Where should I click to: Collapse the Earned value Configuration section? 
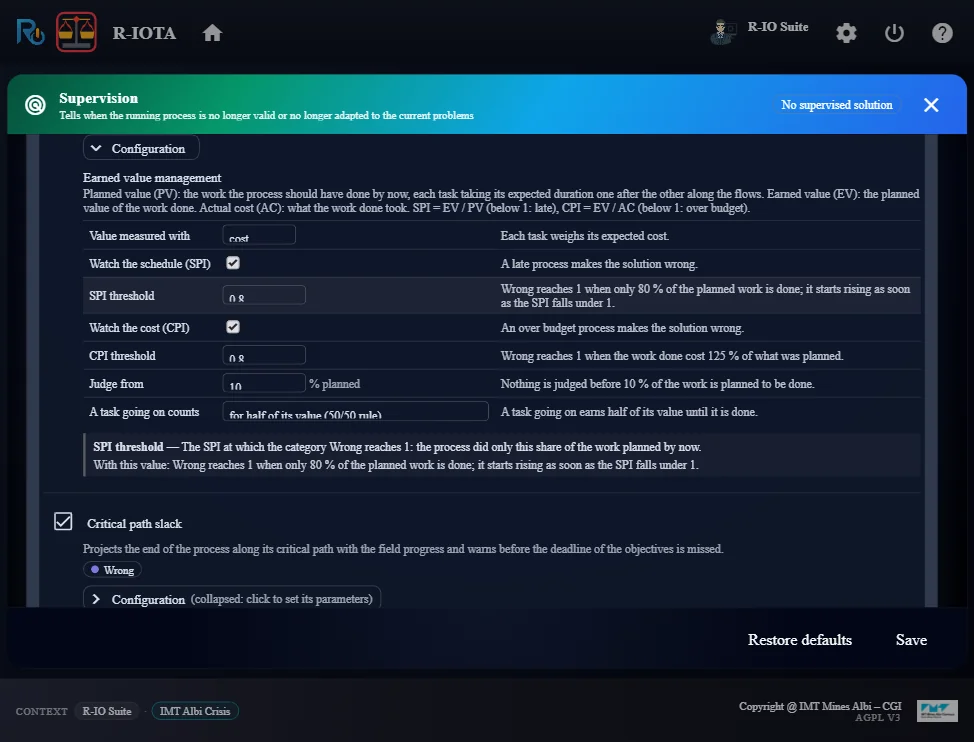(141, 148)
